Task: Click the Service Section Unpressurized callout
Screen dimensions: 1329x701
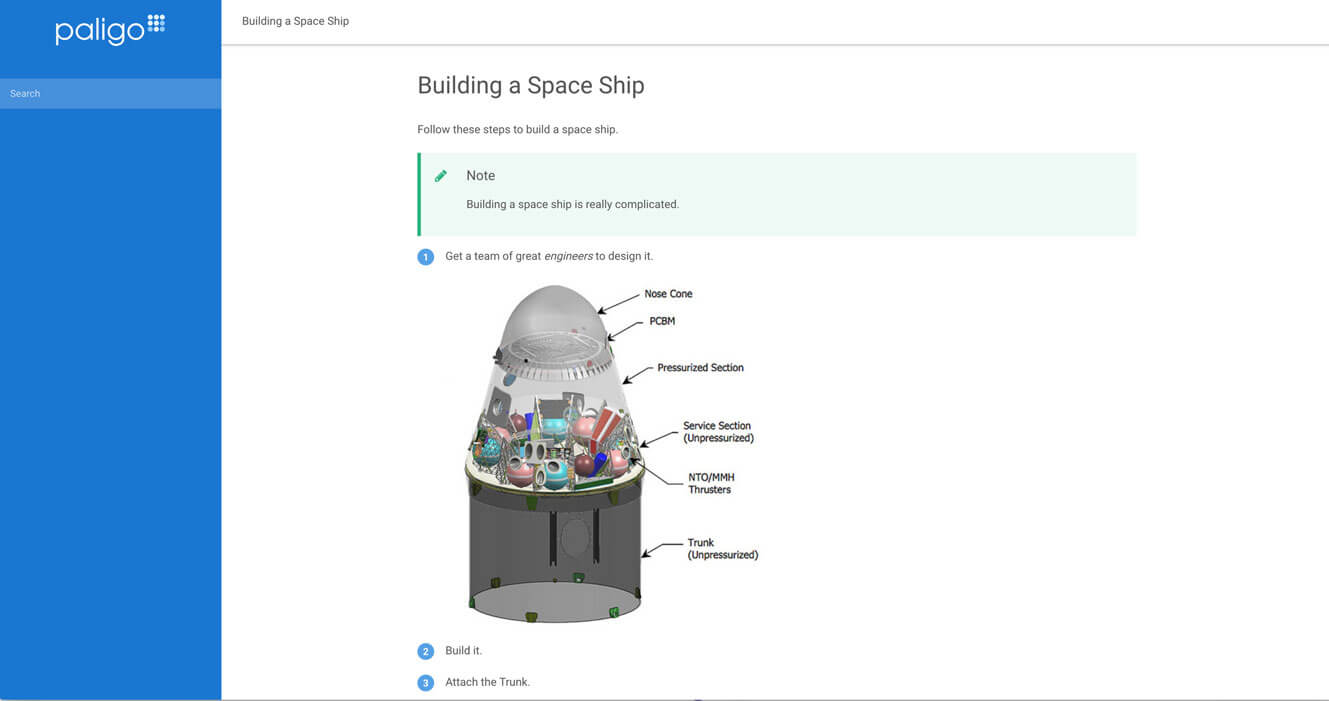Action: pyautogui.click(x=717, y=432)
